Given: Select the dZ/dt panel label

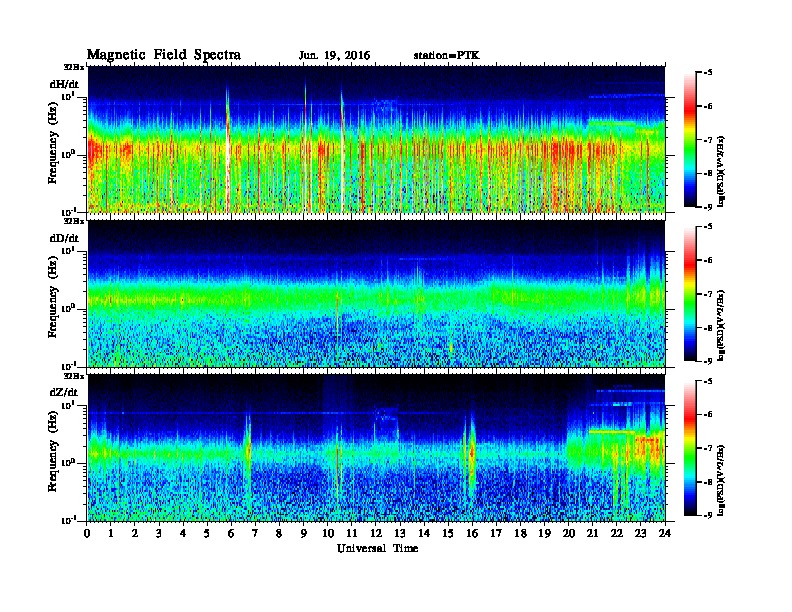Looking at the screenshot, I should coord(64,392).
